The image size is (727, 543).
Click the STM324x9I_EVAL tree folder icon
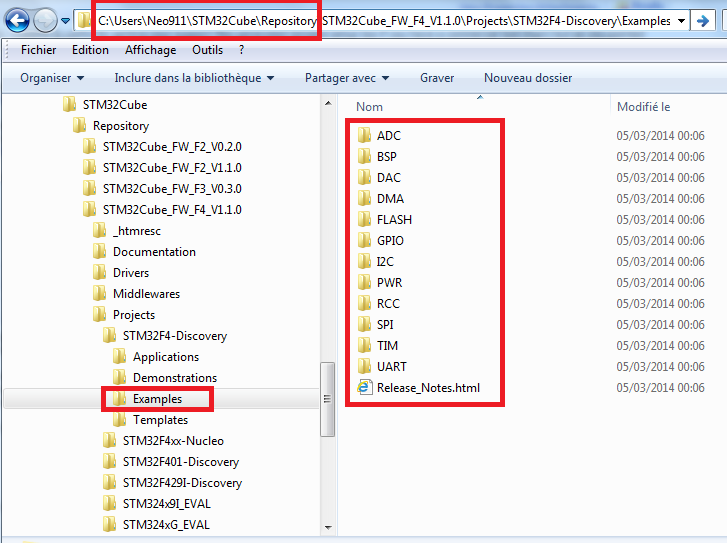(109, 504)
